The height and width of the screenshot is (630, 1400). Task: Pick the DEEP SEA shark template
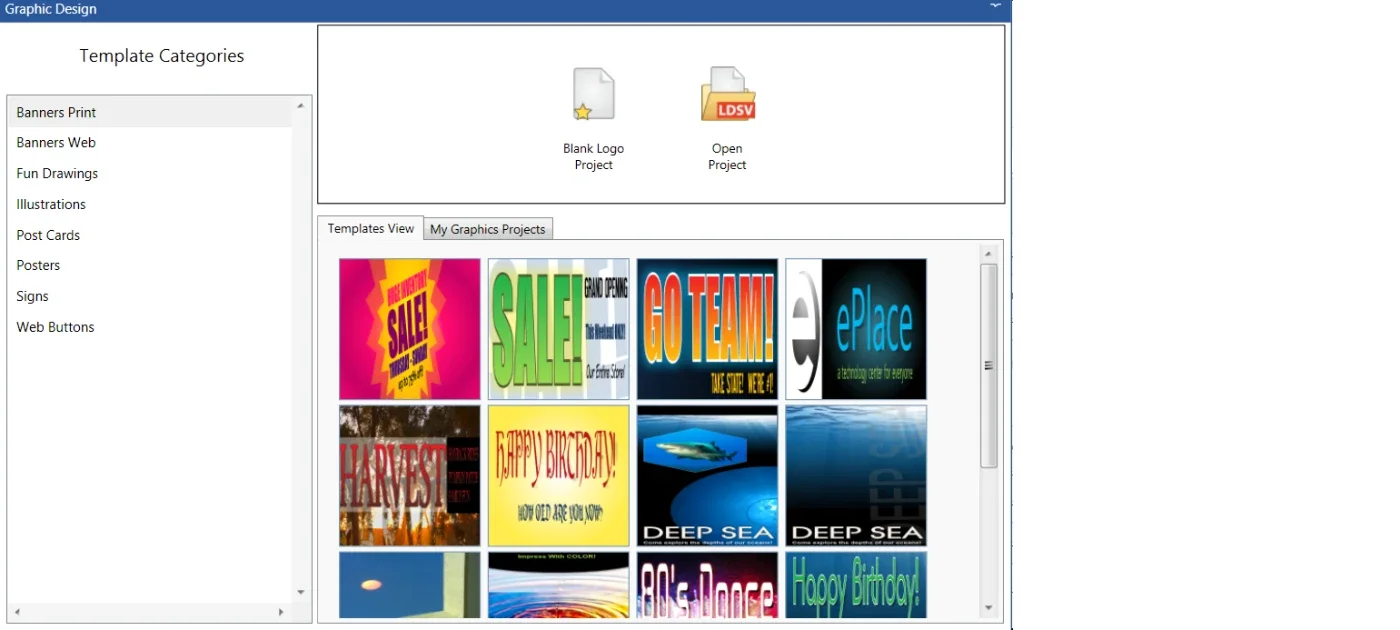point(707,475)
